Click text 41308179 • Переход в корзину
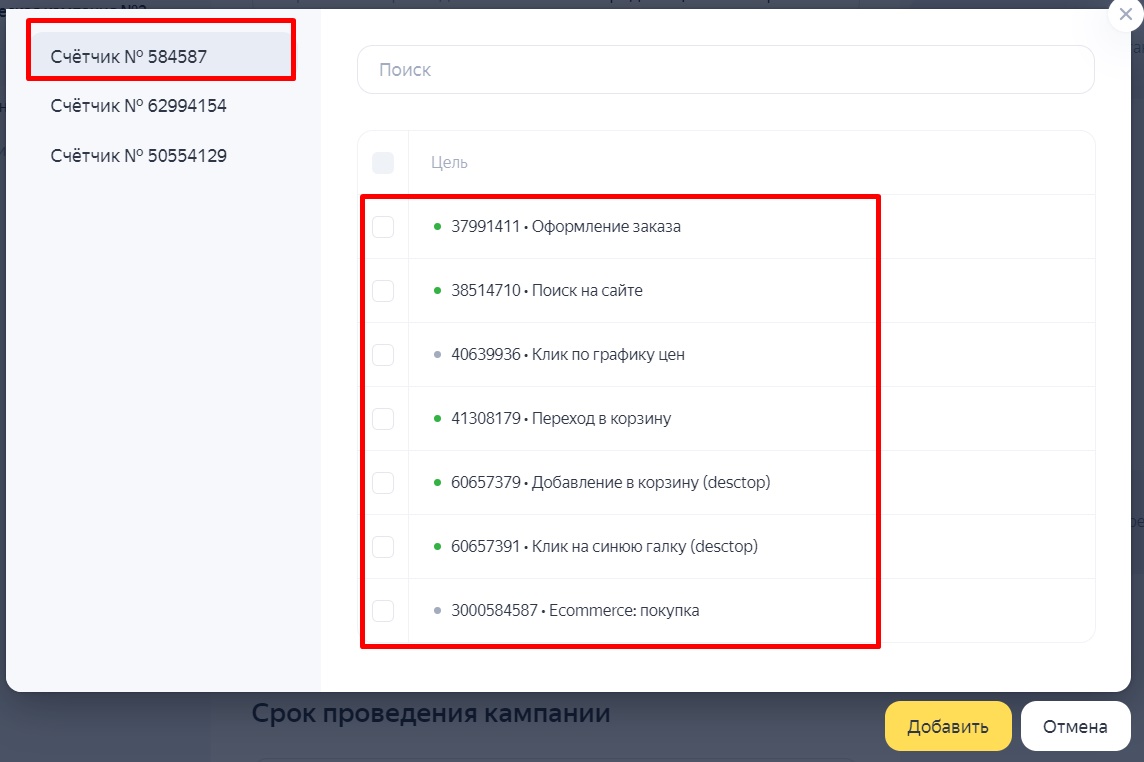This screenshot has width=1144, height=762. tap(561, 418)
